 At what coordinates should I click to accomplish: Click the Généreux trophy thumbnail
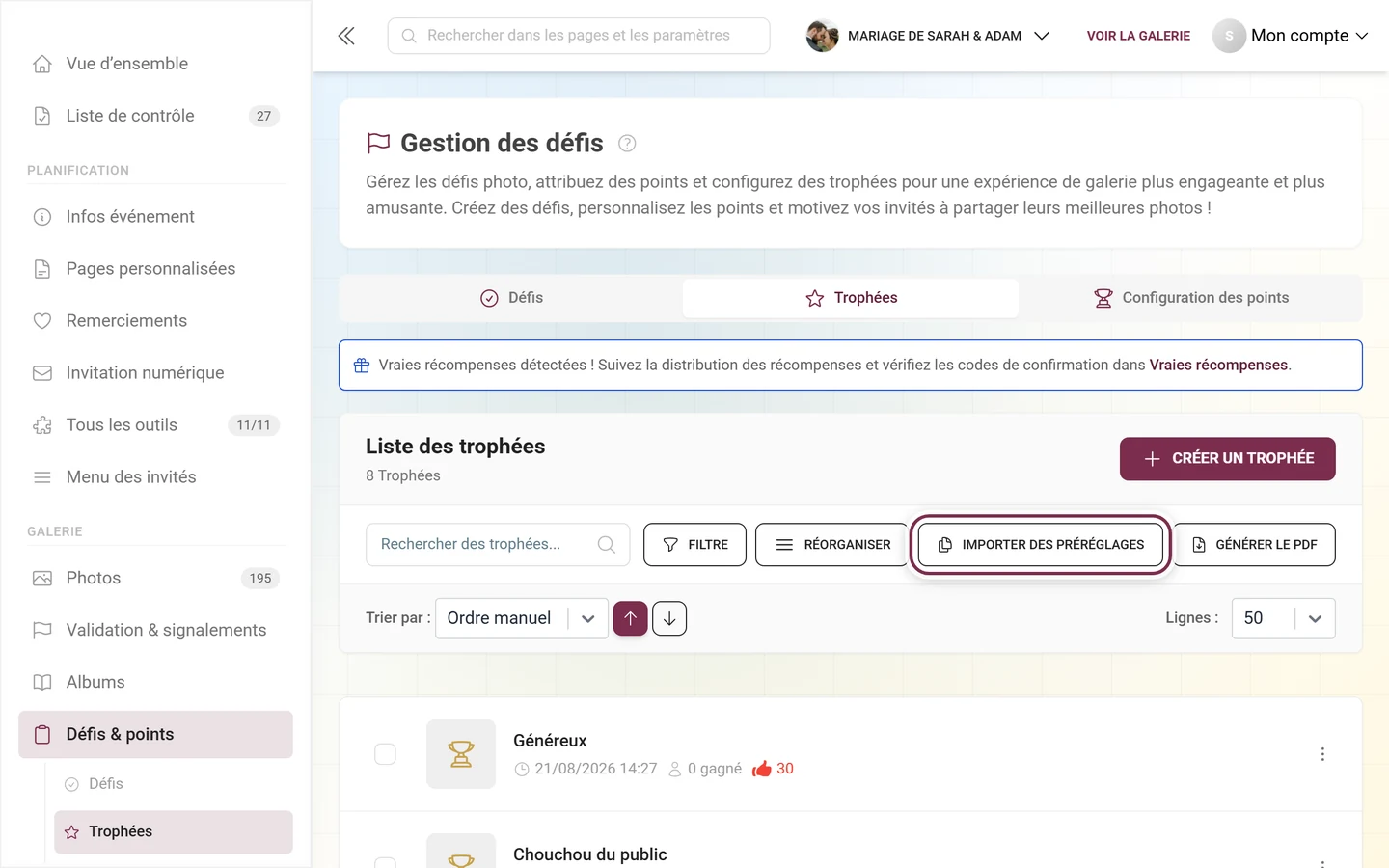(x=461, y=754)
